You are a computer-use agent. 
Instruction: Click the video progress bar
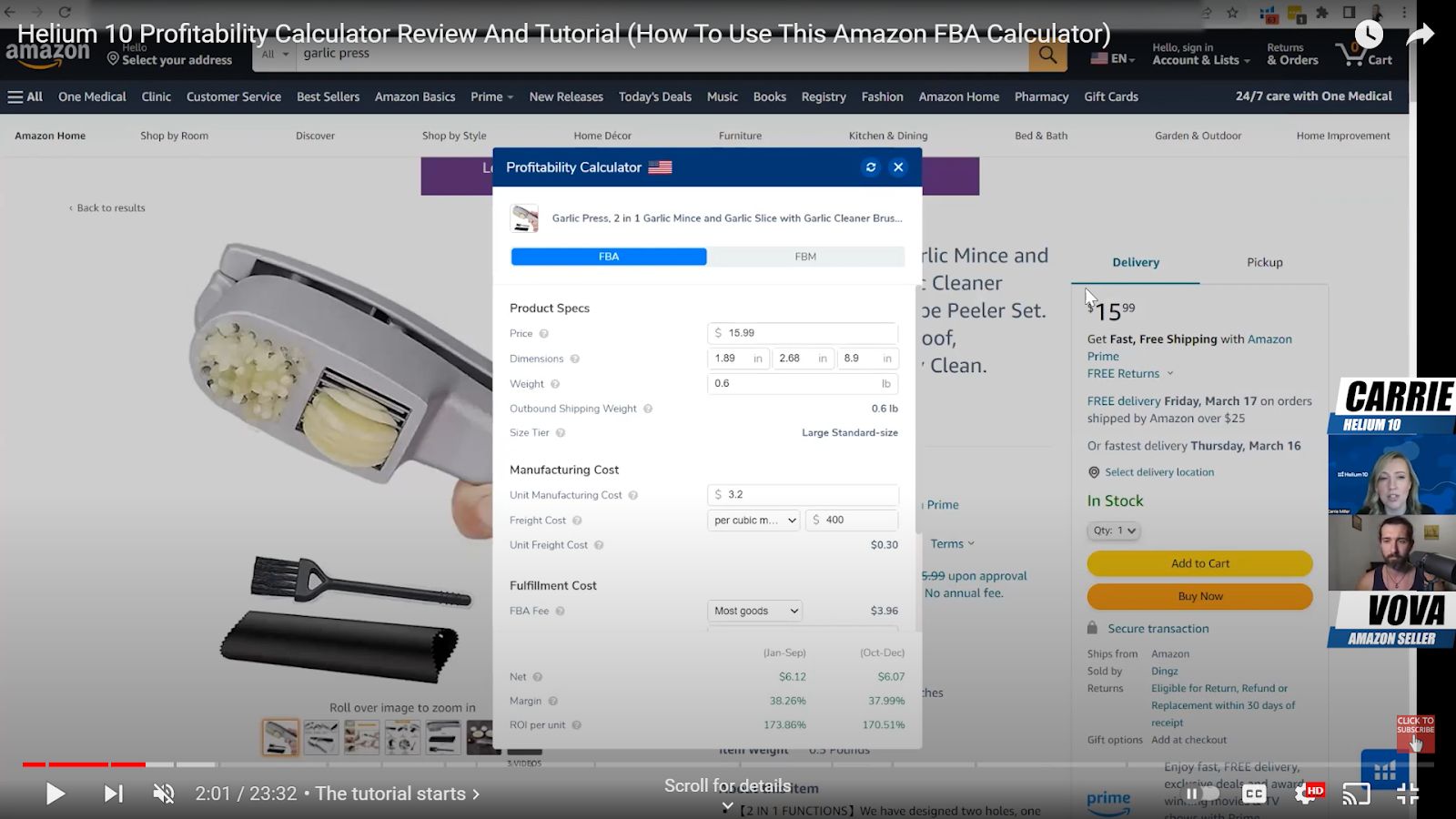point(728,764)
